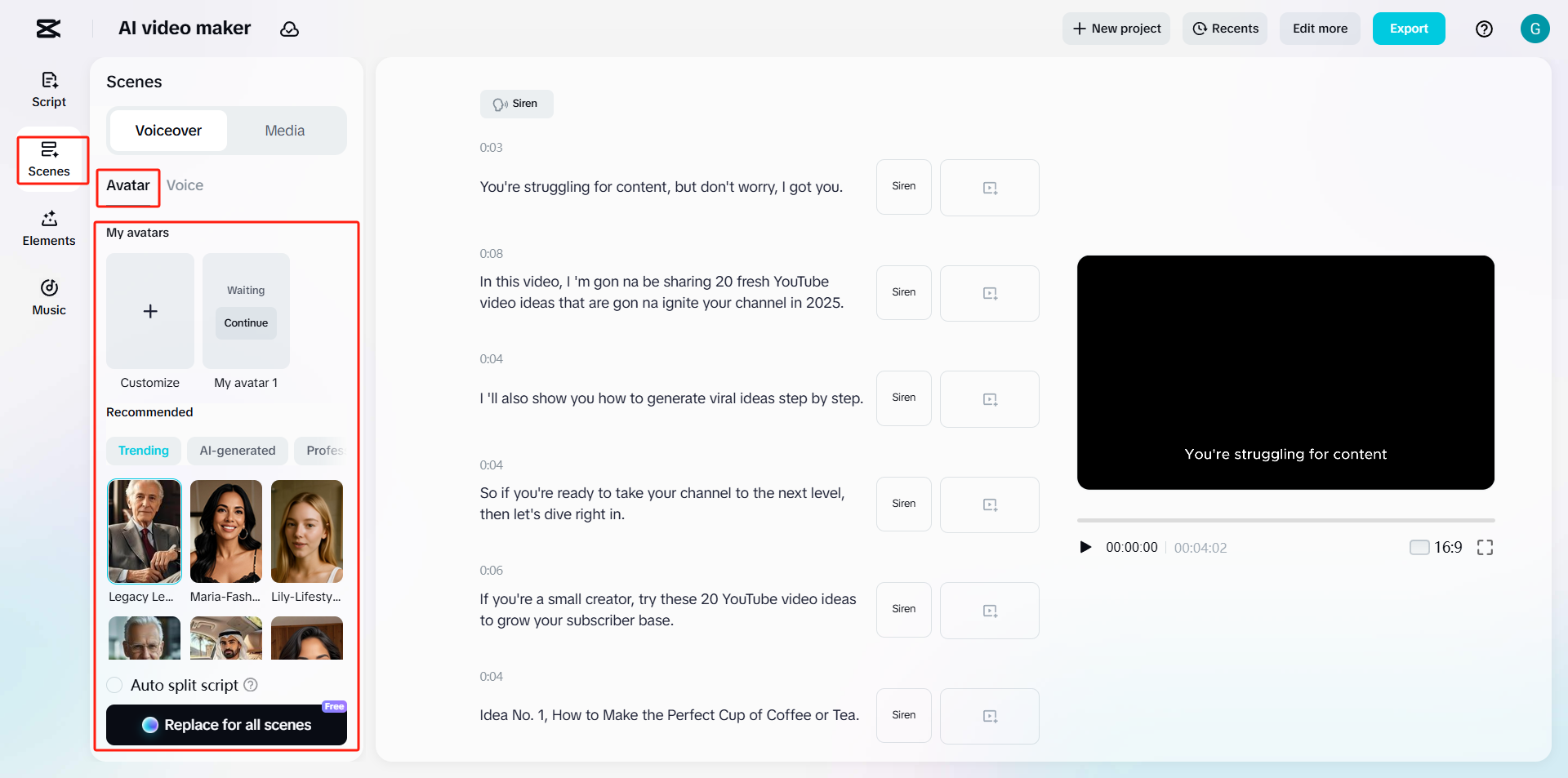Image resolution: width=1568 pixels, height=778 pixels.
Task: Open Recents projects
Action: [x=1225, y=29]
